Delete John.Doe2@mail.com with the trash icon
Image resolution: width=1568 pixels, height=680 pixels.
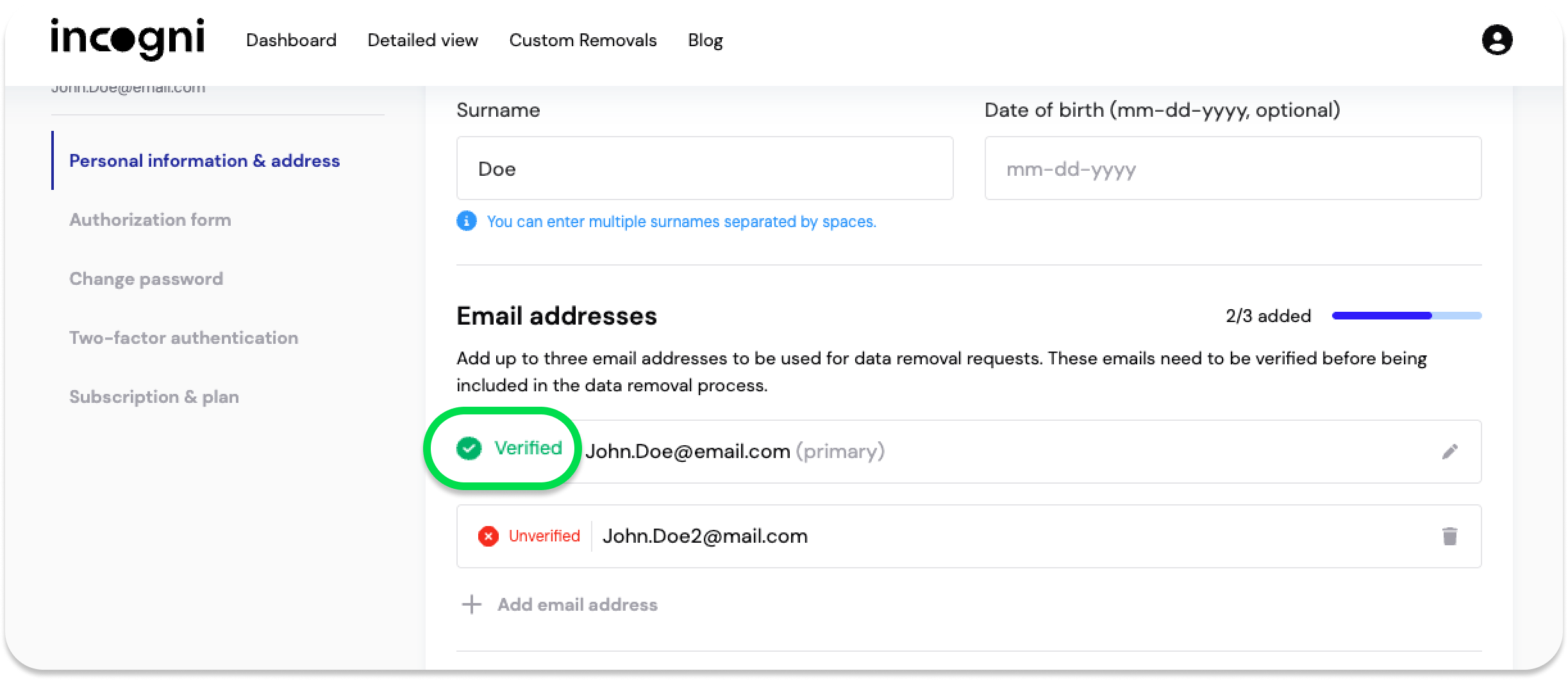[x=1449, y=536]
